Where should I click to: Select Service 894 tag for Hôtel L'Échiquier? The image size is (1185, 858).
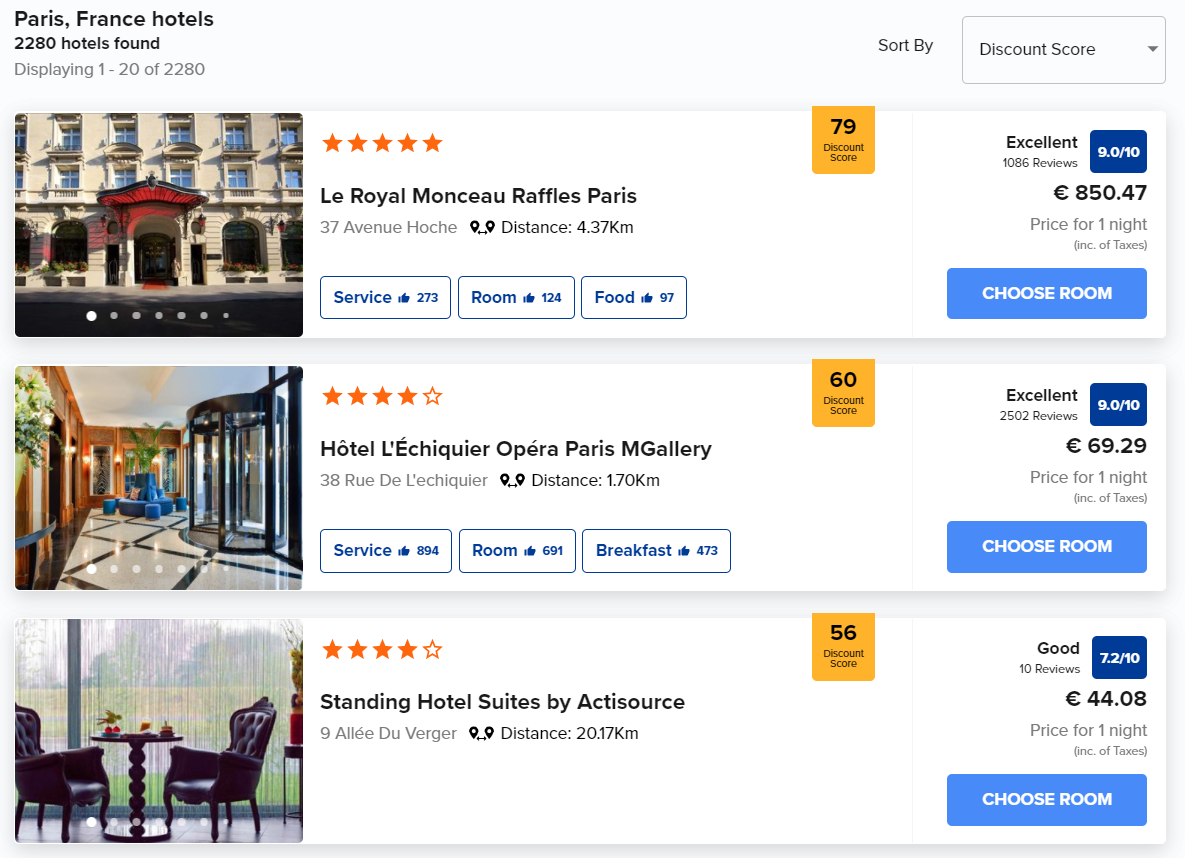coord(386,551)
